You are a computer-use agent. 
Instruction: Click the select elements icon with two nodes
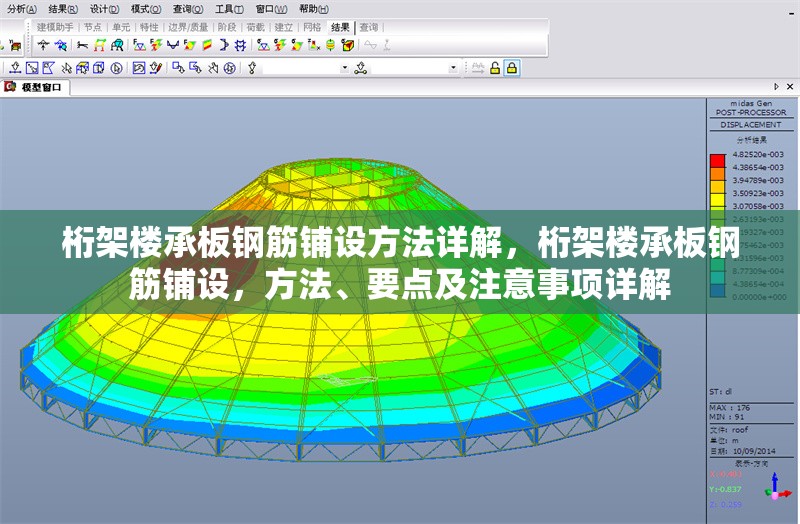click(361, 68)
